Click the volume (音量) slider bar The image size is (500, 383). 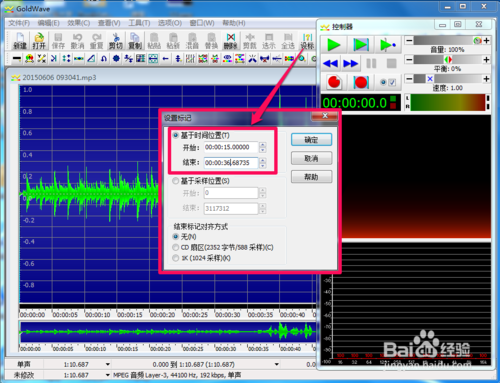click(x=448, y=40)
